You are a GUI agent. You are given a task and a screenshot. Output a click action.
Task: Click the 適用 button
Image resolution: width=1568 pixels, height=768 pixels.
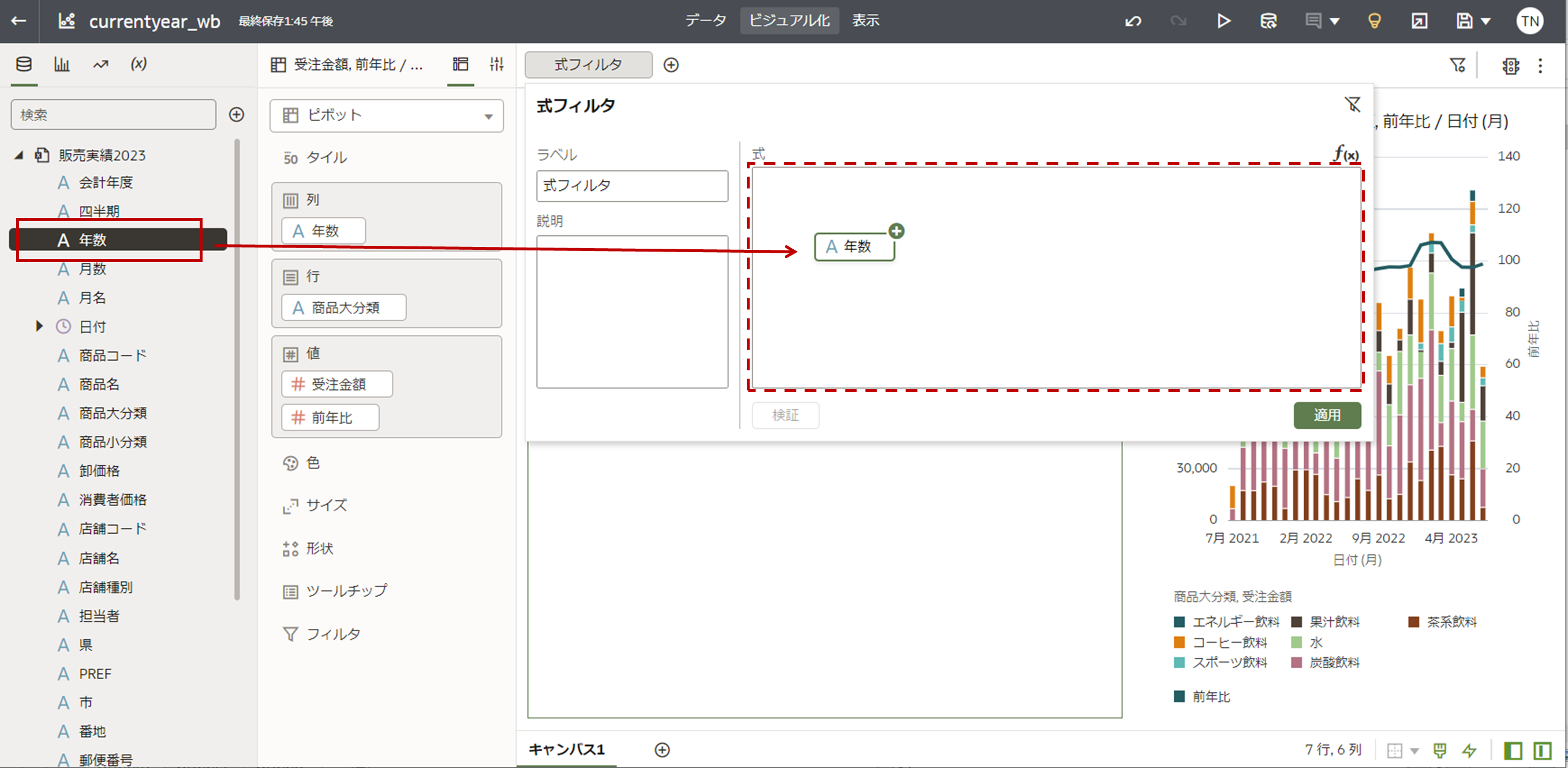point(1326,415)
